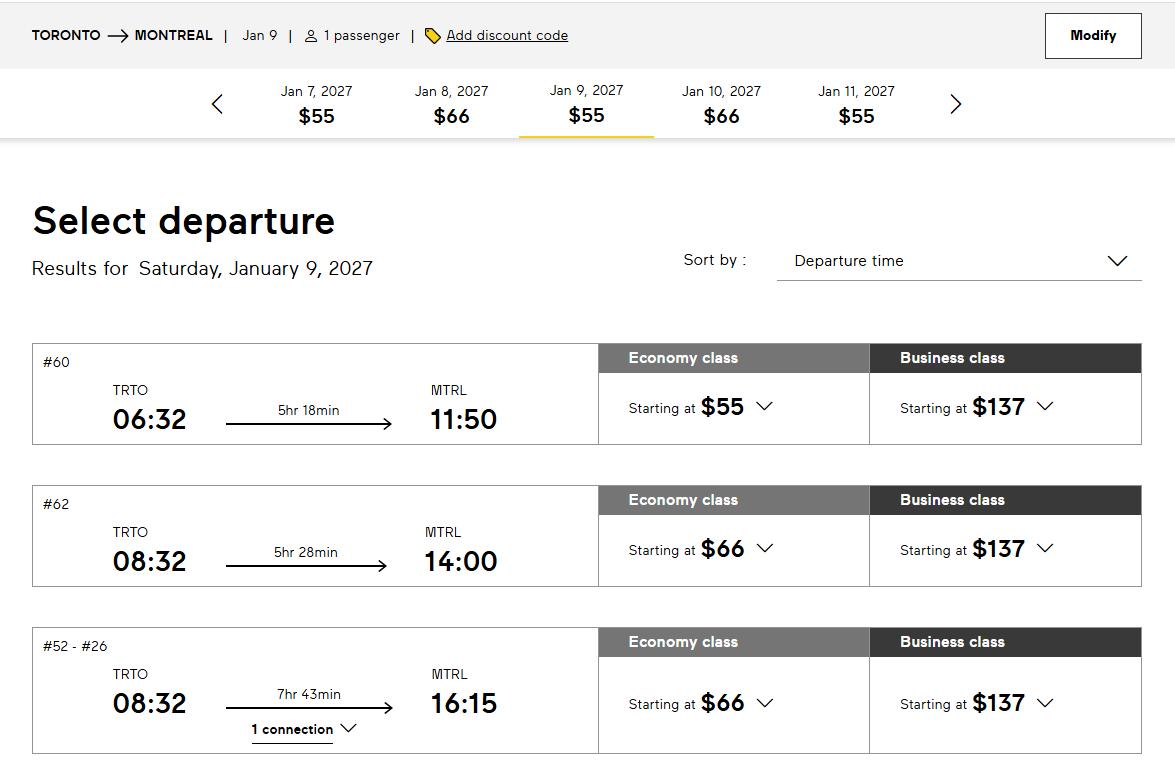Show the 1 connection details
Viewport: 1175px width, 764px height.
pos(303,729)
